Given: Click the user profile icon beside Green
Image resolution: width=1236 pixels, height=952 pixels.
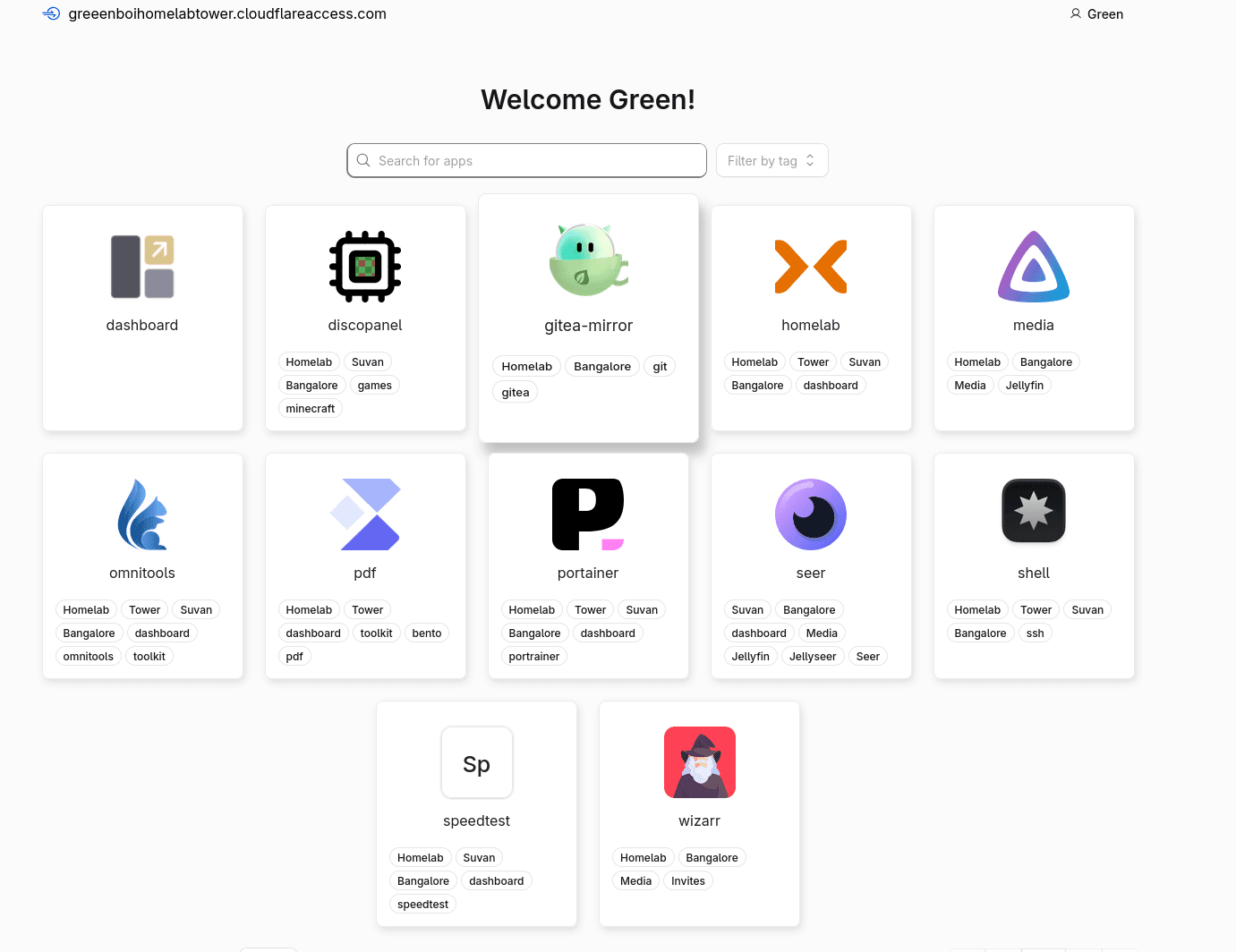Looking at the screenshot, I should point(1076,13).
